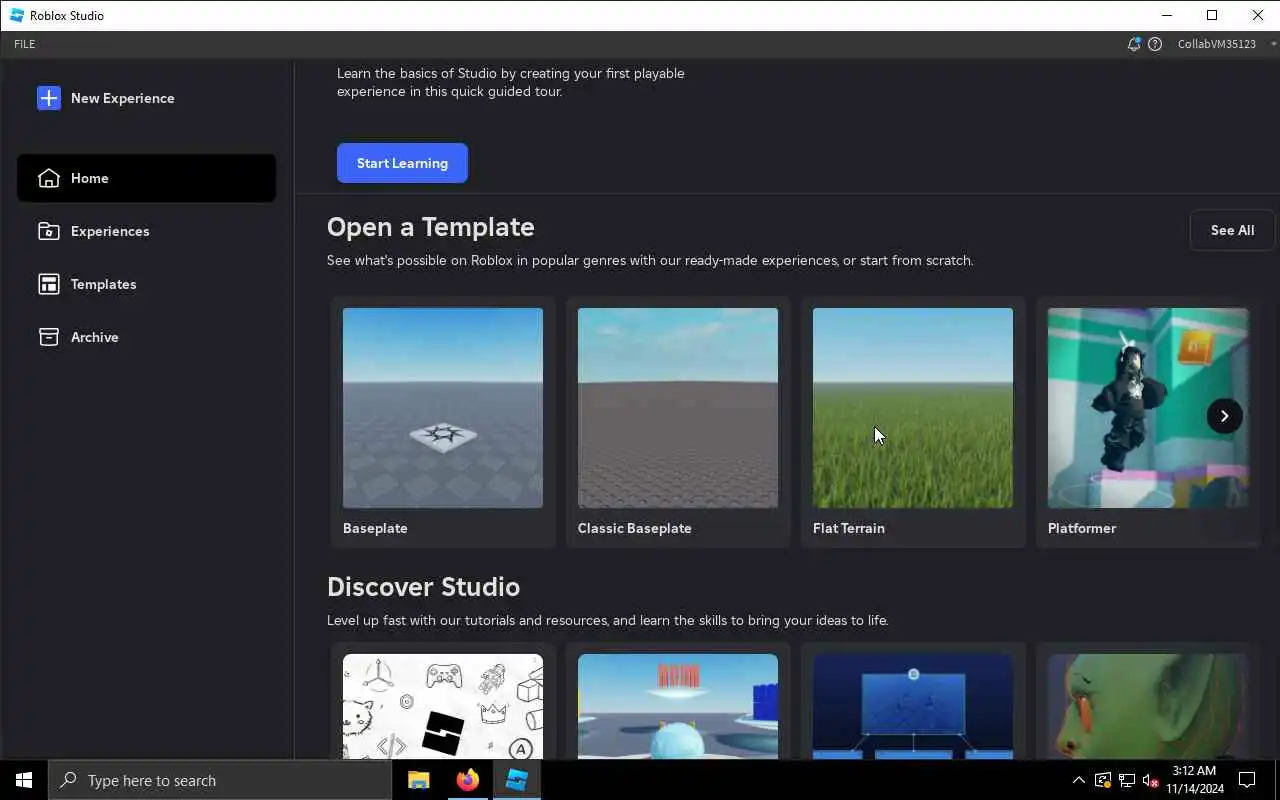Image resolution: width=1280 pixels, height=800 pixels.
Task: Show next templates with the chevron arrow
Action: [1224, 416]
